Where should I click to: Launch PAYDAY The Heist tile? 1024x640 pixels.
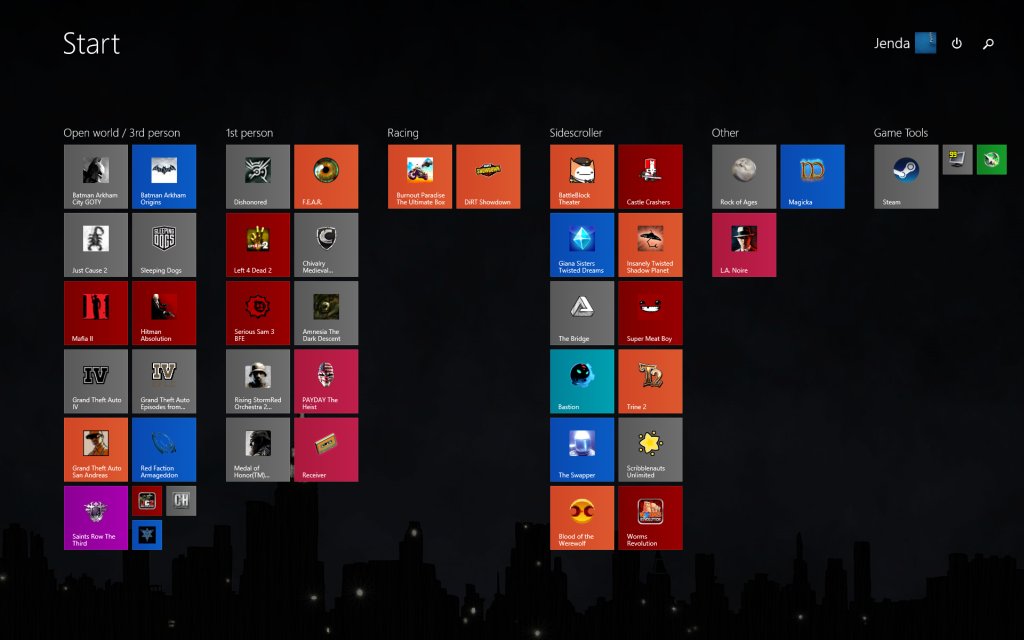(x=326, y=381)
